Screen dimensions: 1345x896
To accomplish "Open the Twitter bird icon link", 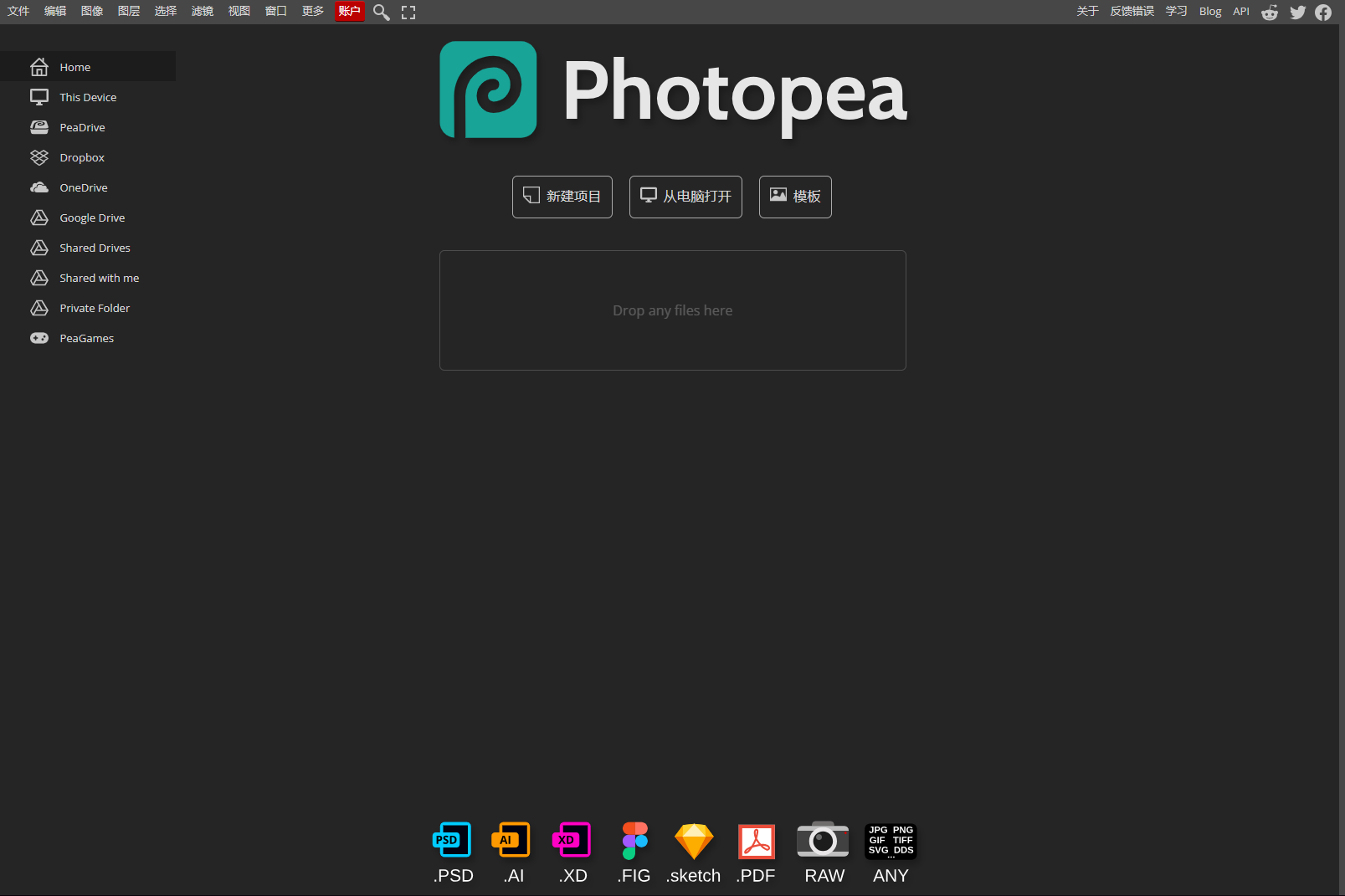I will coord(1298,12).
